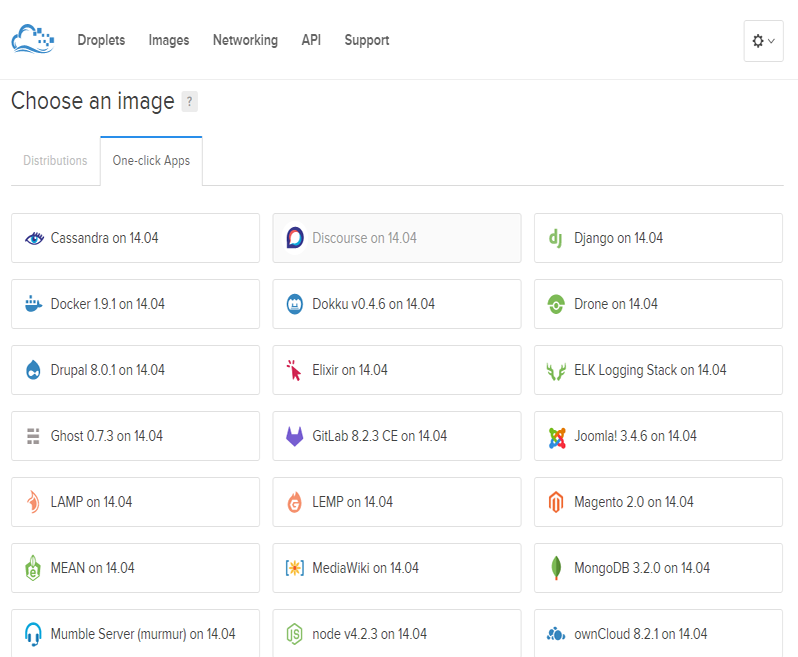
Task: Click the Drupal drop icon
Action: [x=33, y=370]
